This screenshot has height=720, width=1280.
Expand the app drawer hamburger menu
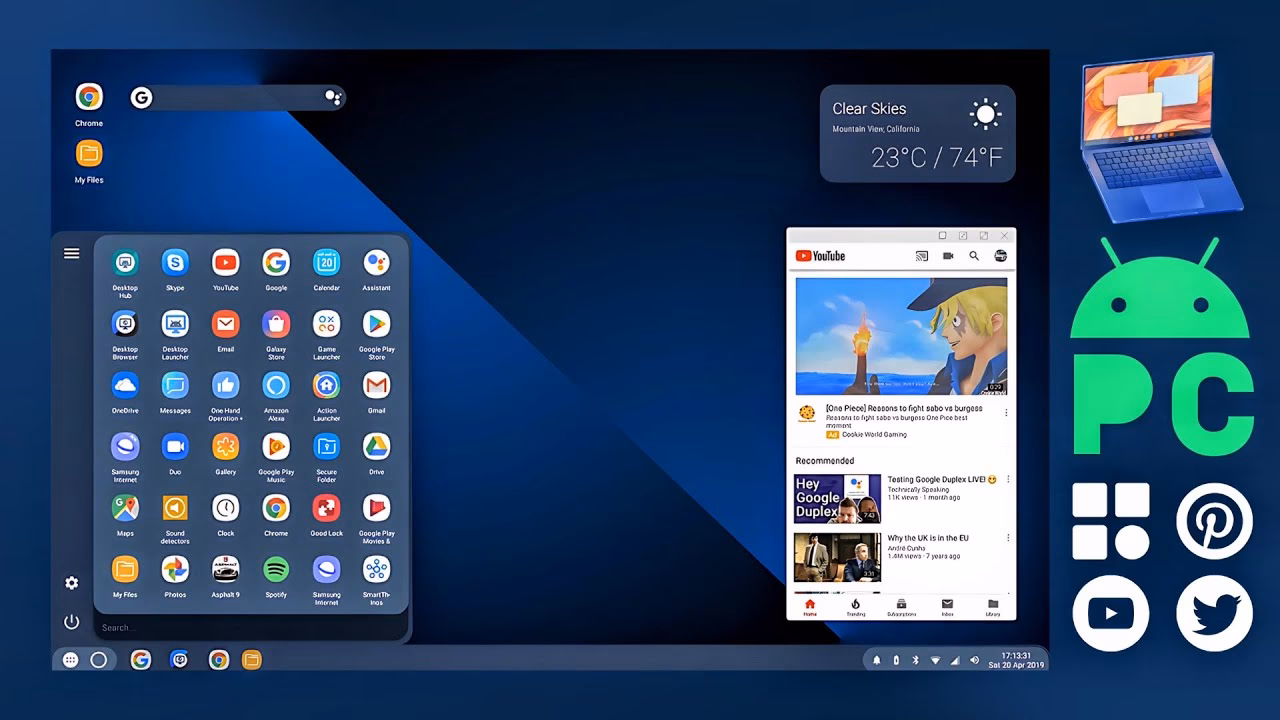[71, 253]
